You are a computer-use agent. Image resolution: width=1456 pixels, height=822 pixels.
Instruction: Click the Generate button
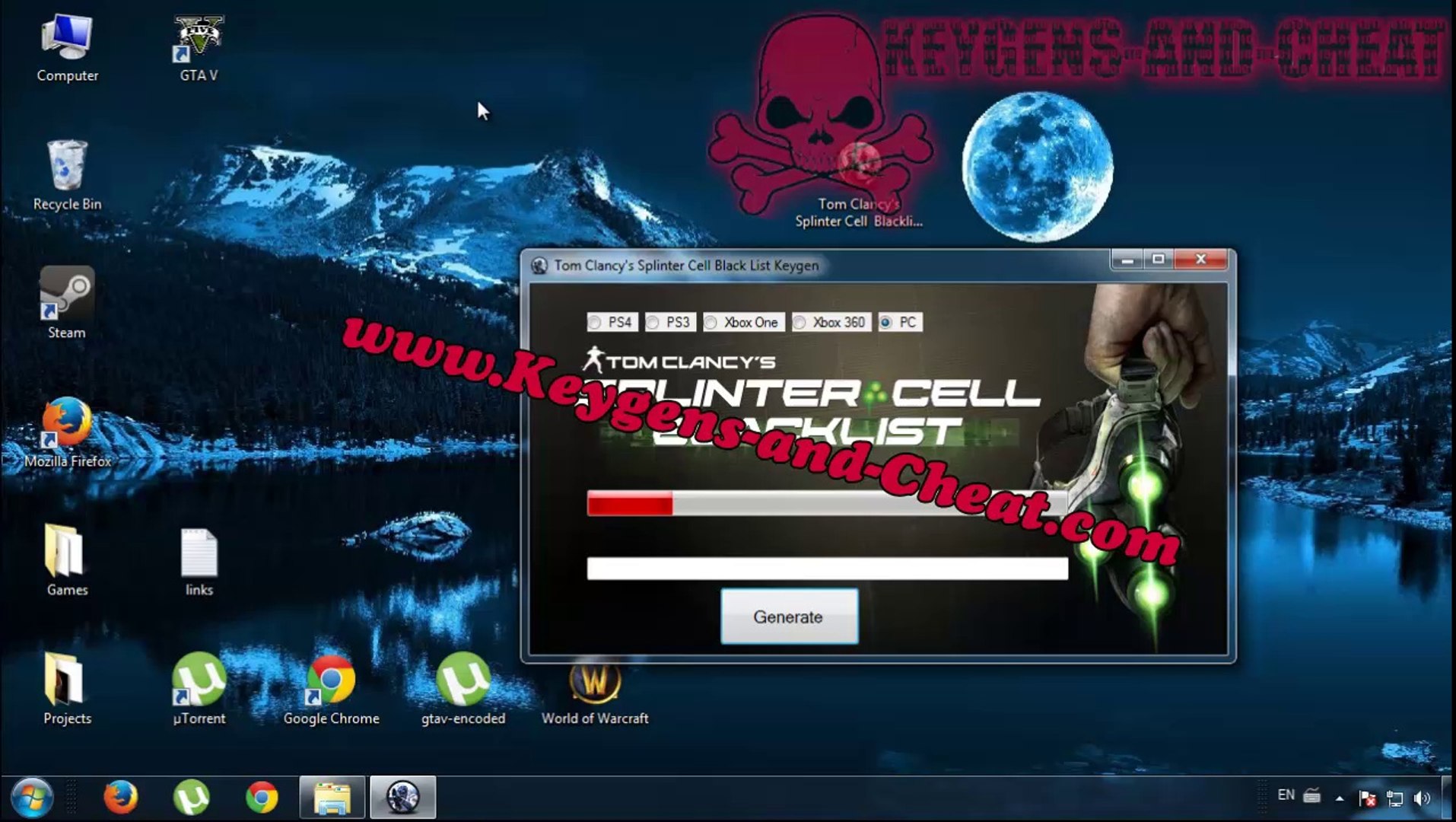[789, 616]
